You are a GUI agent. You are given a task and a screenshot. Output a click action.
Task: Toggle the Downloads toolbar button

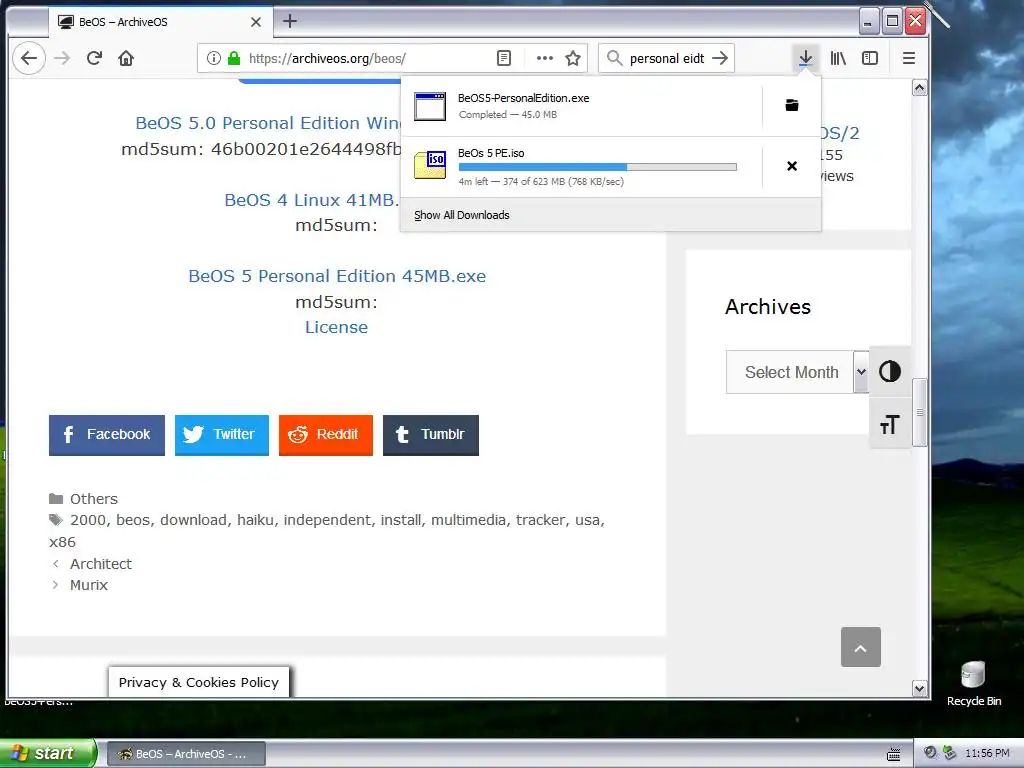click(x=805, y=58)
